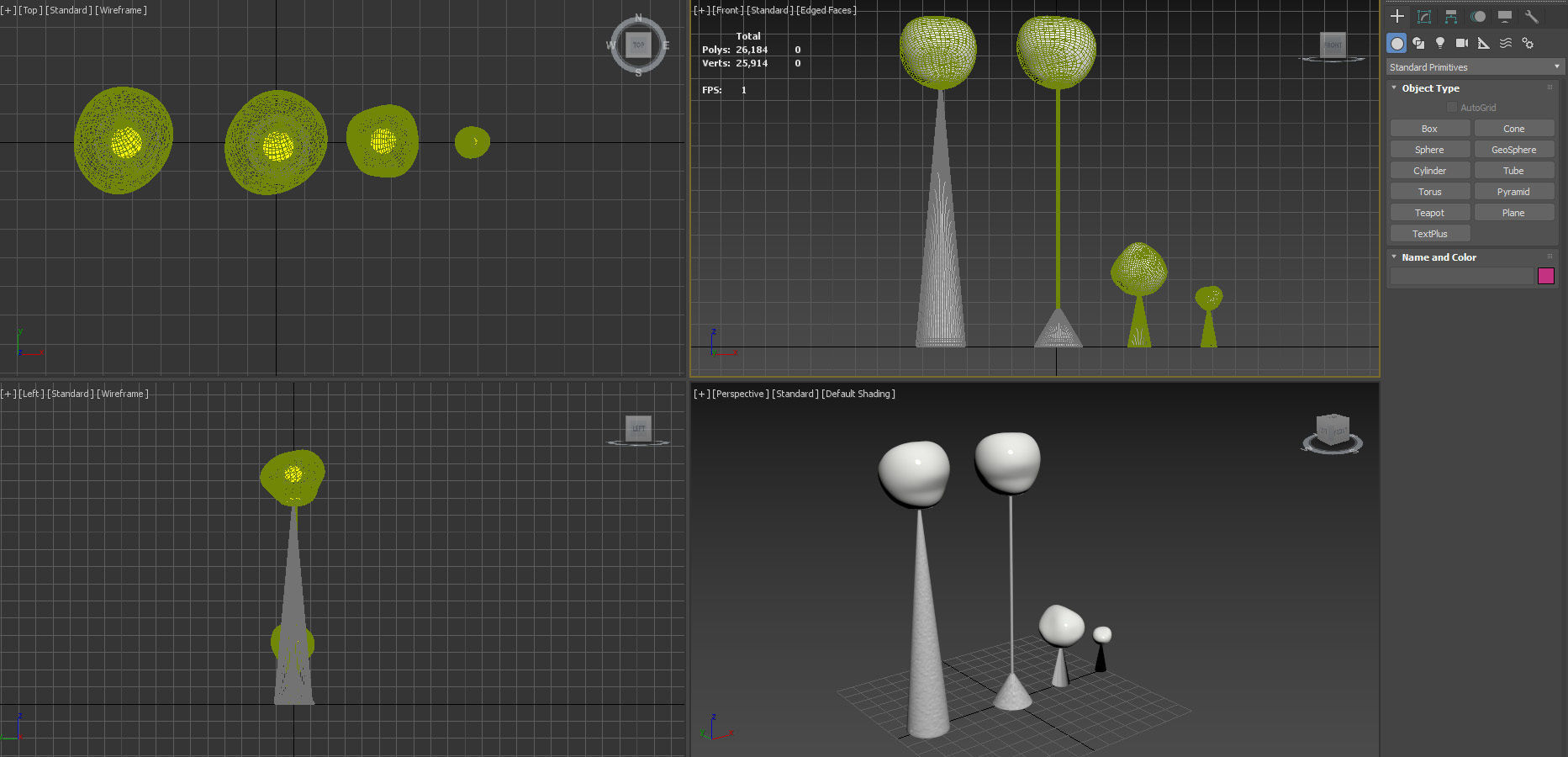Open the Hierarchy panel tab
The width and height of the screenshot is (1568, 757).
[1451, 16]
